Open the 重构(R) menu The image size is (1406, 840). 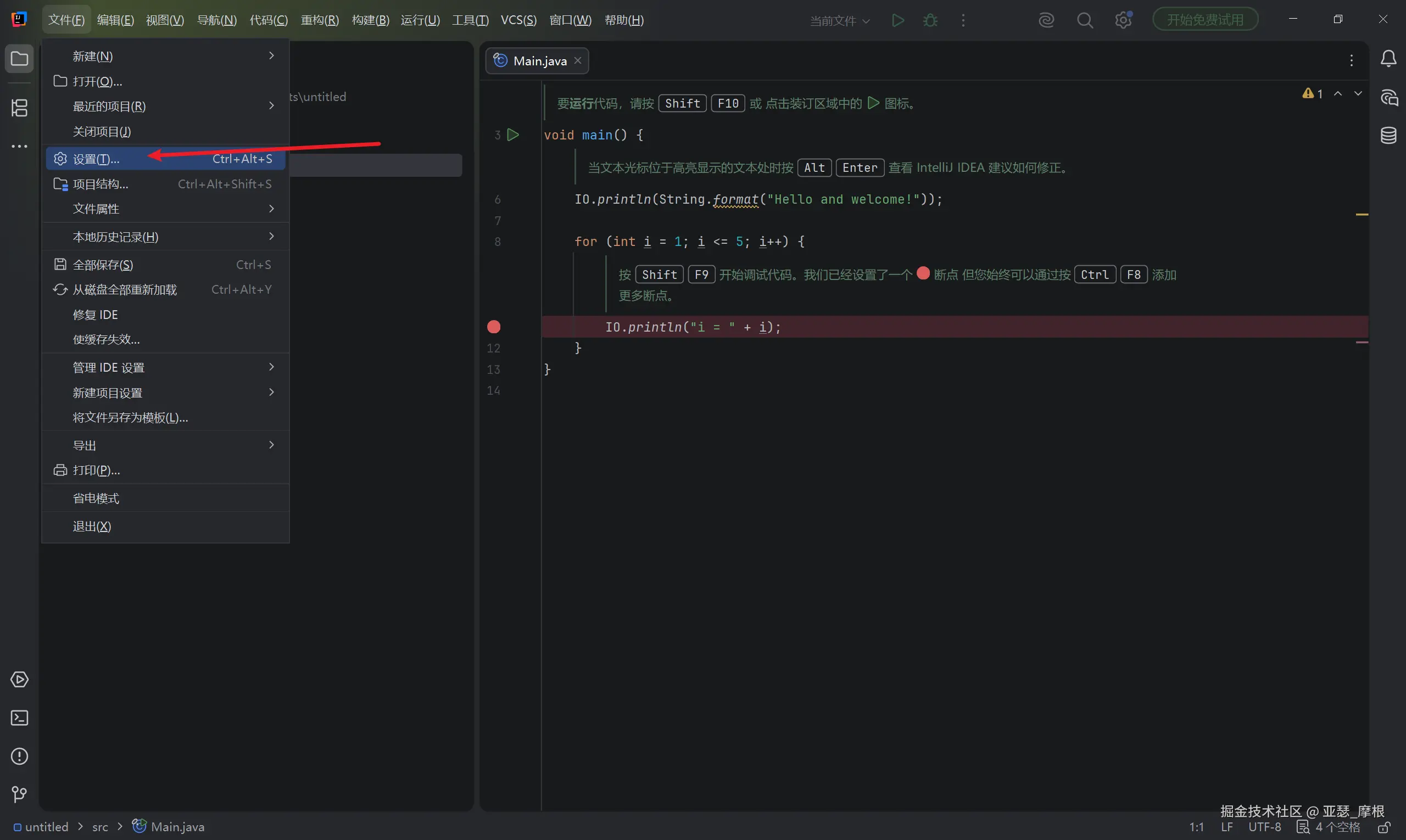pyautogui.click(x=319, y=20)
